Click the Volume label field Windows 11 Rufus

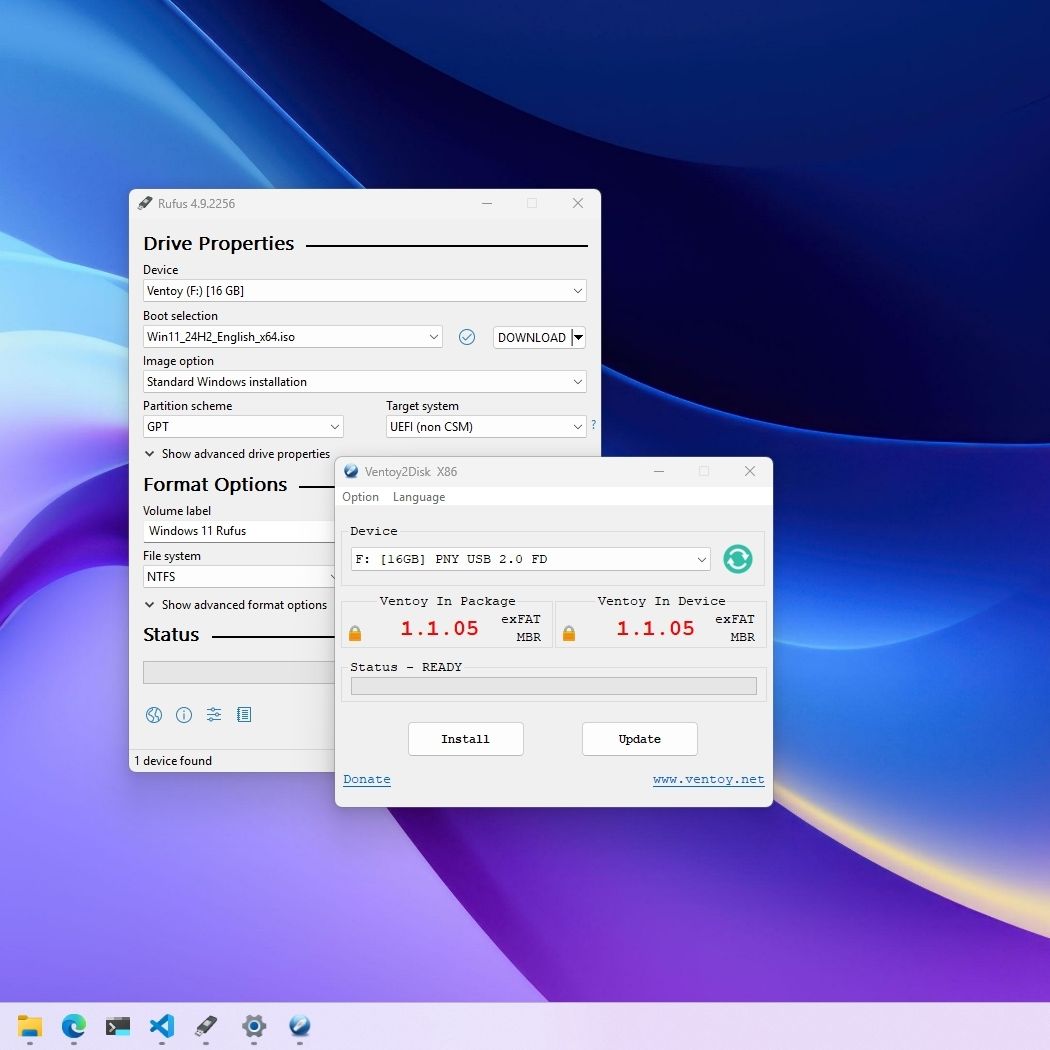(238, 531)
